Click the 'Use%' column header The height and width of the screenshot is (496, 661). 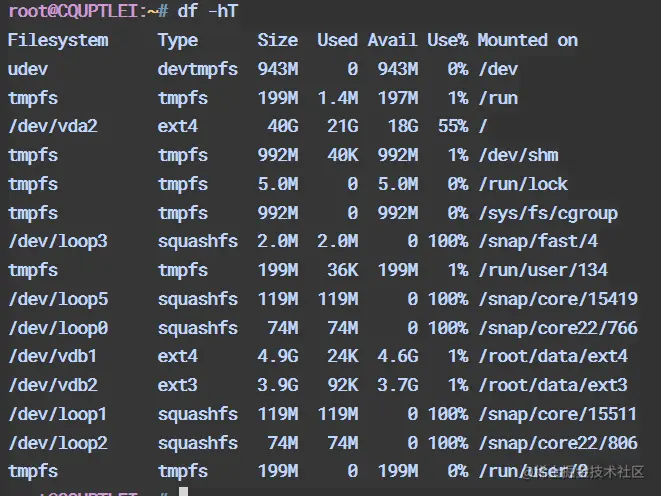447,40
